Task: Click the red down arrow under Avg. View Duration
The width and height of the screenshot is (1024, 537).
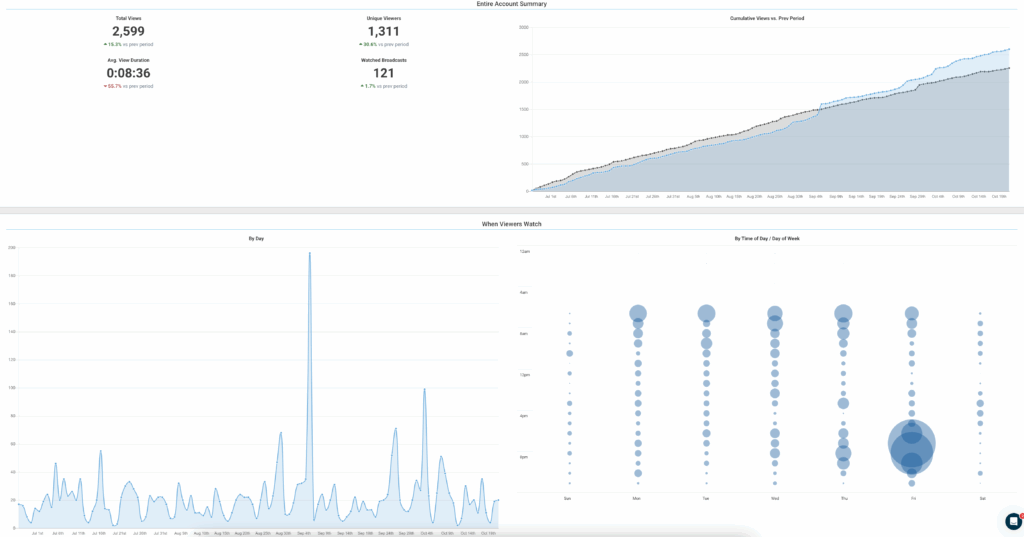Action: (x=105, y=86)
